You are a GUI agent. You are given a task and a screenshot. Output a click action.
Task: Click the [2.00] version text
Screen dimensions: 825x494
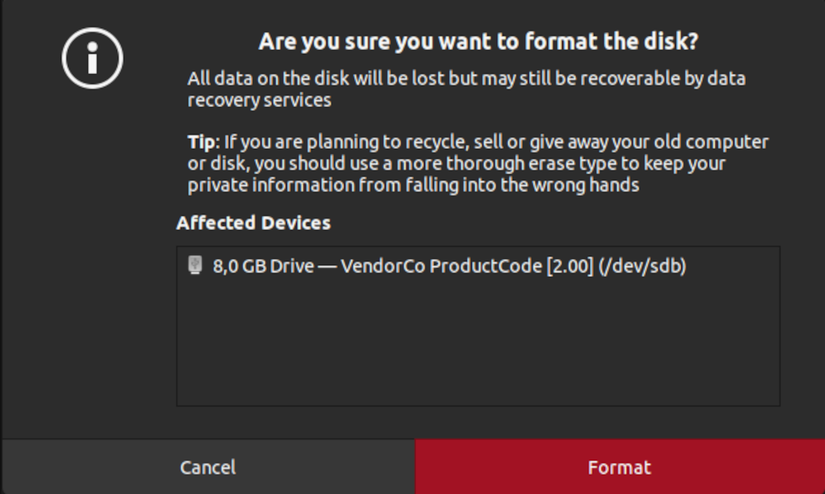(x=569, y=266)
